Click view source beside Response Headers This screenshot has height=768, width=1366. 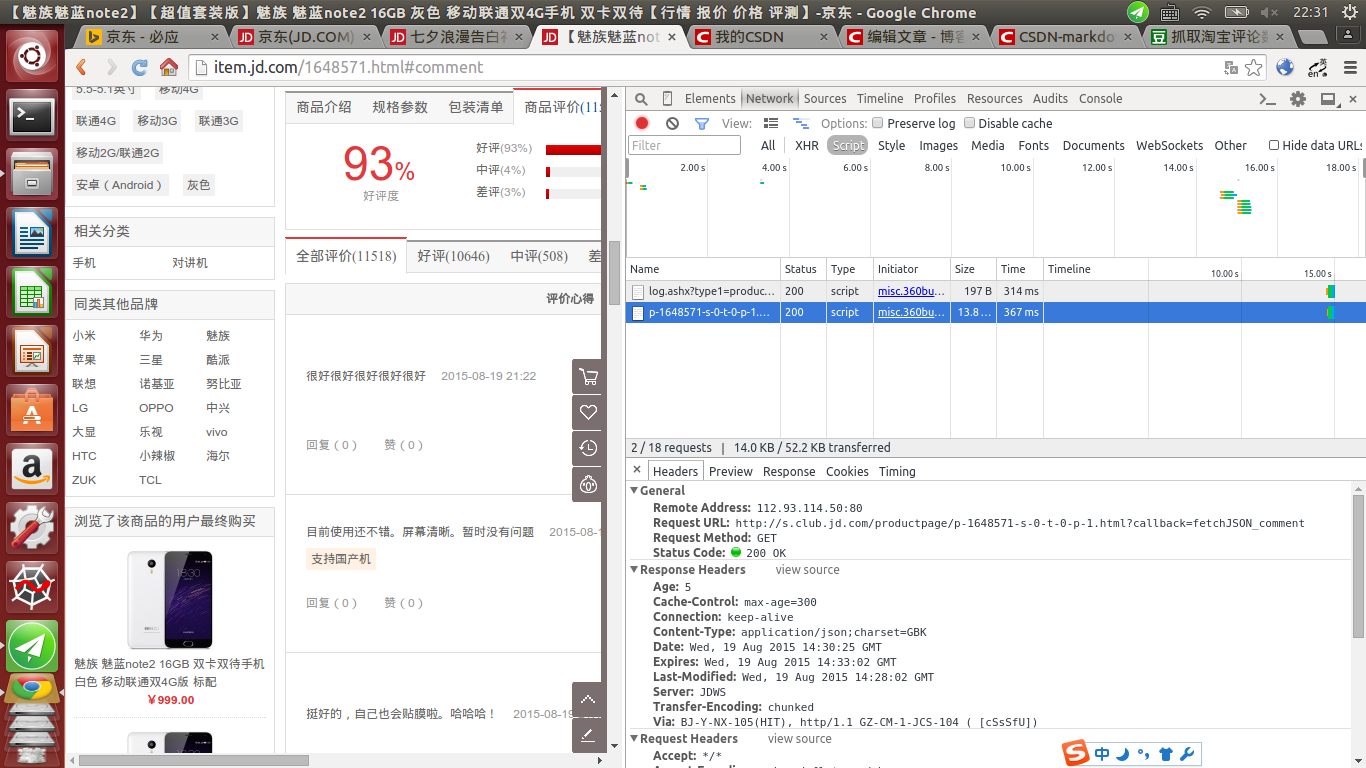click(x=807, y=570)
